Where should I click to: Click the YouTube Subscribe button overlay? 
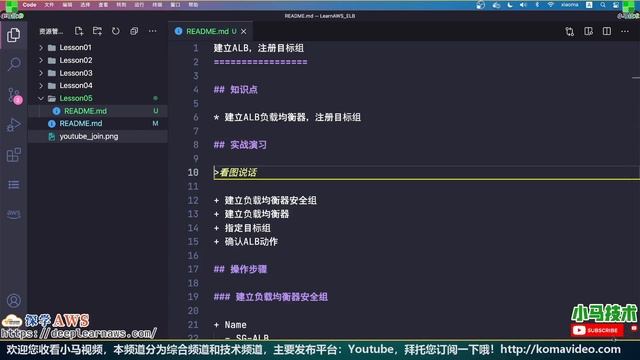coord(597,330)
